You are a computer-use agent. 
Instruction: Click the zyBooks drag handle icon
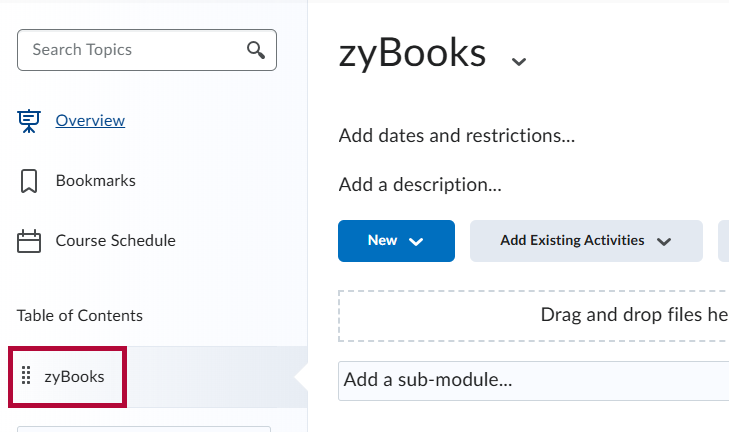pos(27,377)
